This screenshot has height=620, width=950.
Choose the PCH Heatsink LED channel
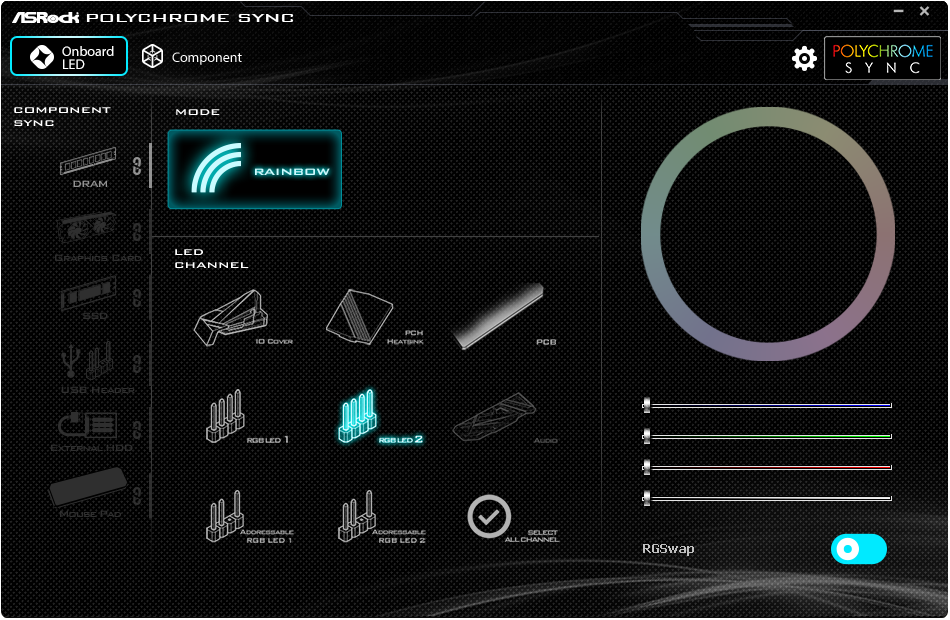click(373, 318)
